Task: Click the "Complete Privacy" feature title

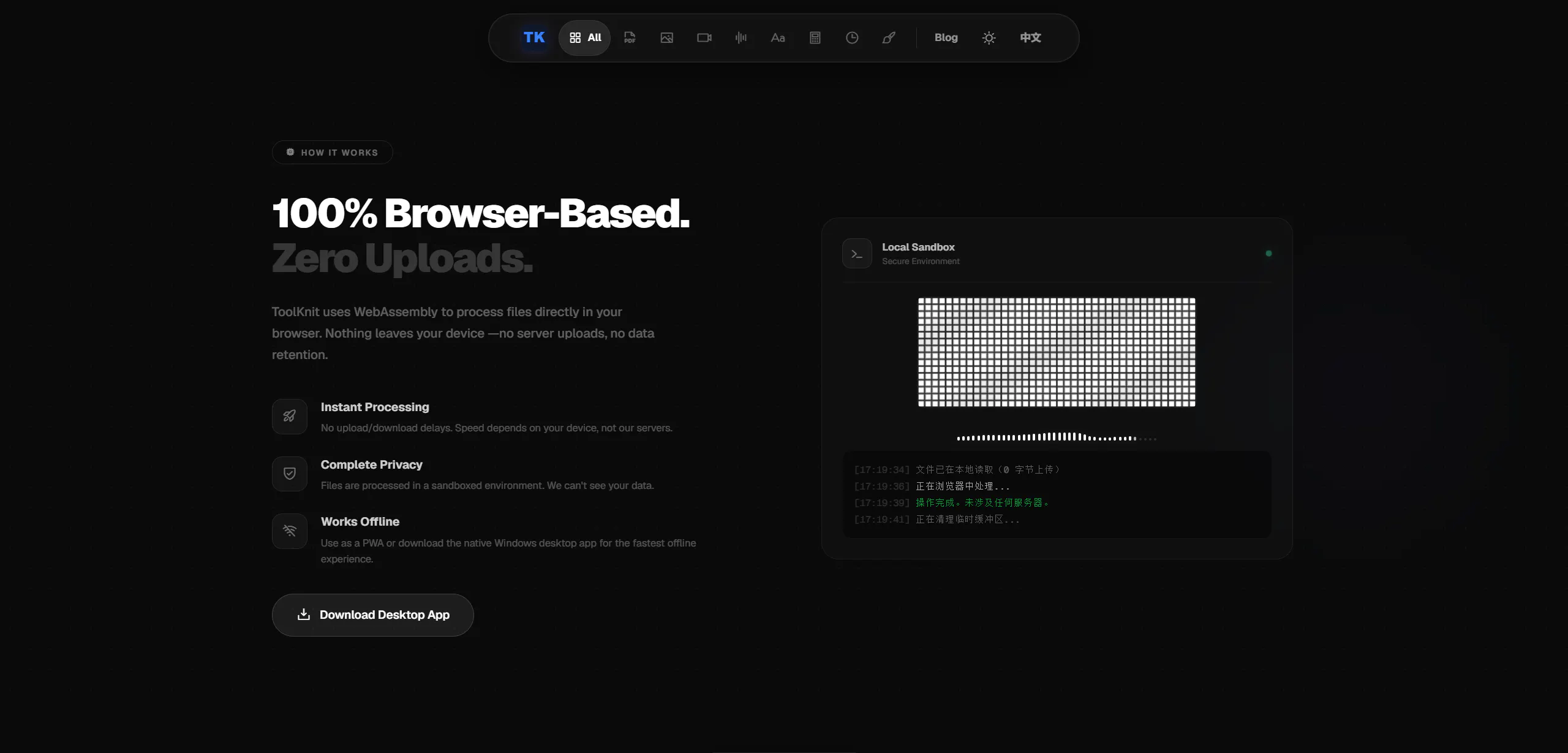Action: point(372,465)
